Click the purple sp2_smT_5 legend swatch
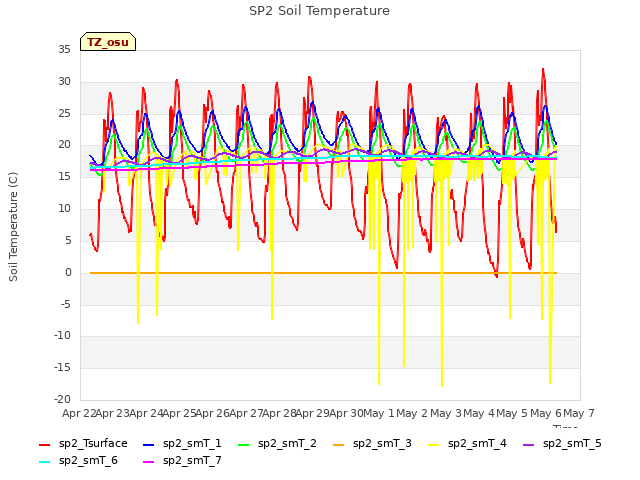The width and height of the screenshot is (640, 480). click(528, 444)
